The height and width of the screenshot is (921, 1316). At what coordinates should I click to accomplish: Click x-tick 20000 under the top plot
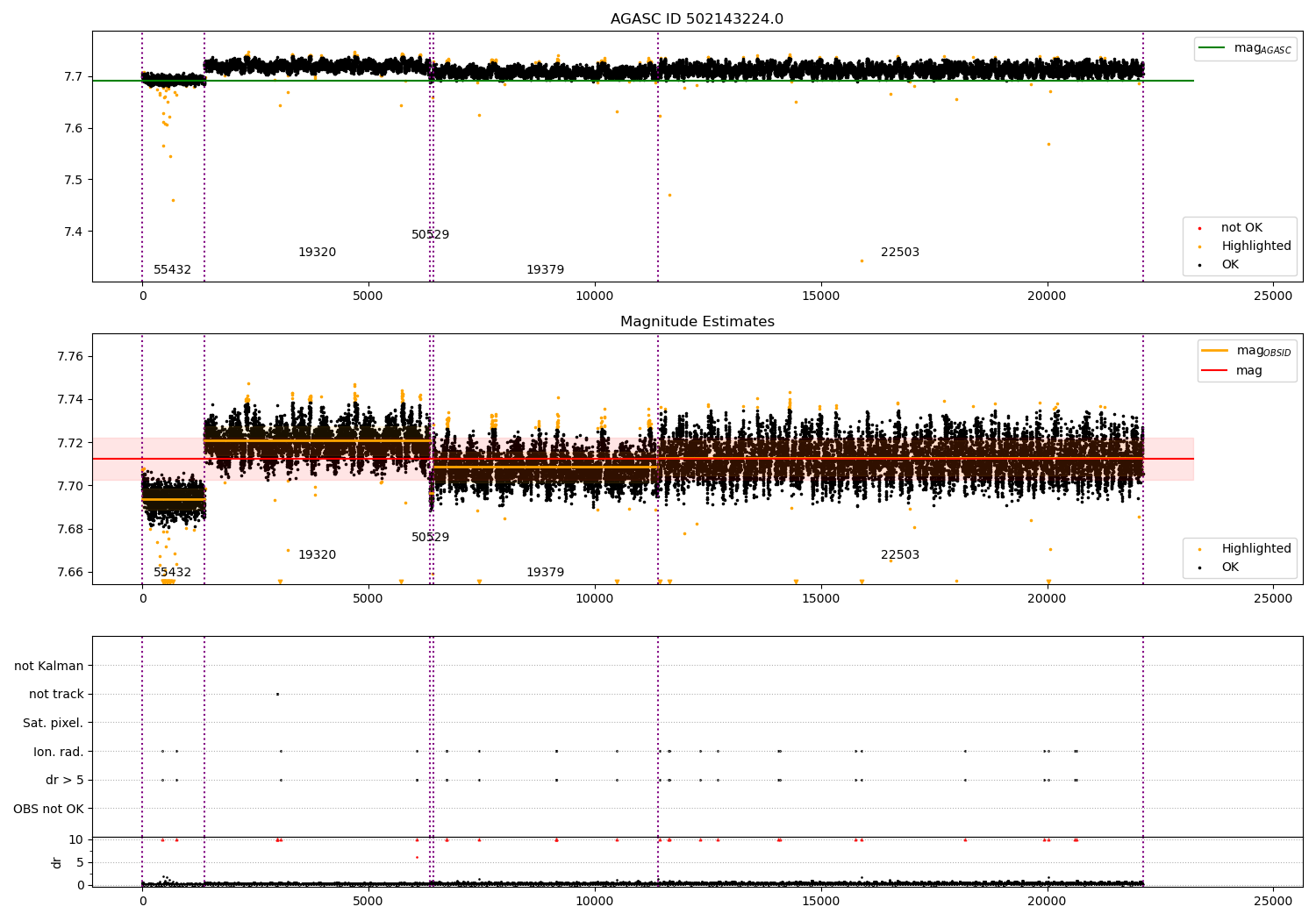point(1047,296)
